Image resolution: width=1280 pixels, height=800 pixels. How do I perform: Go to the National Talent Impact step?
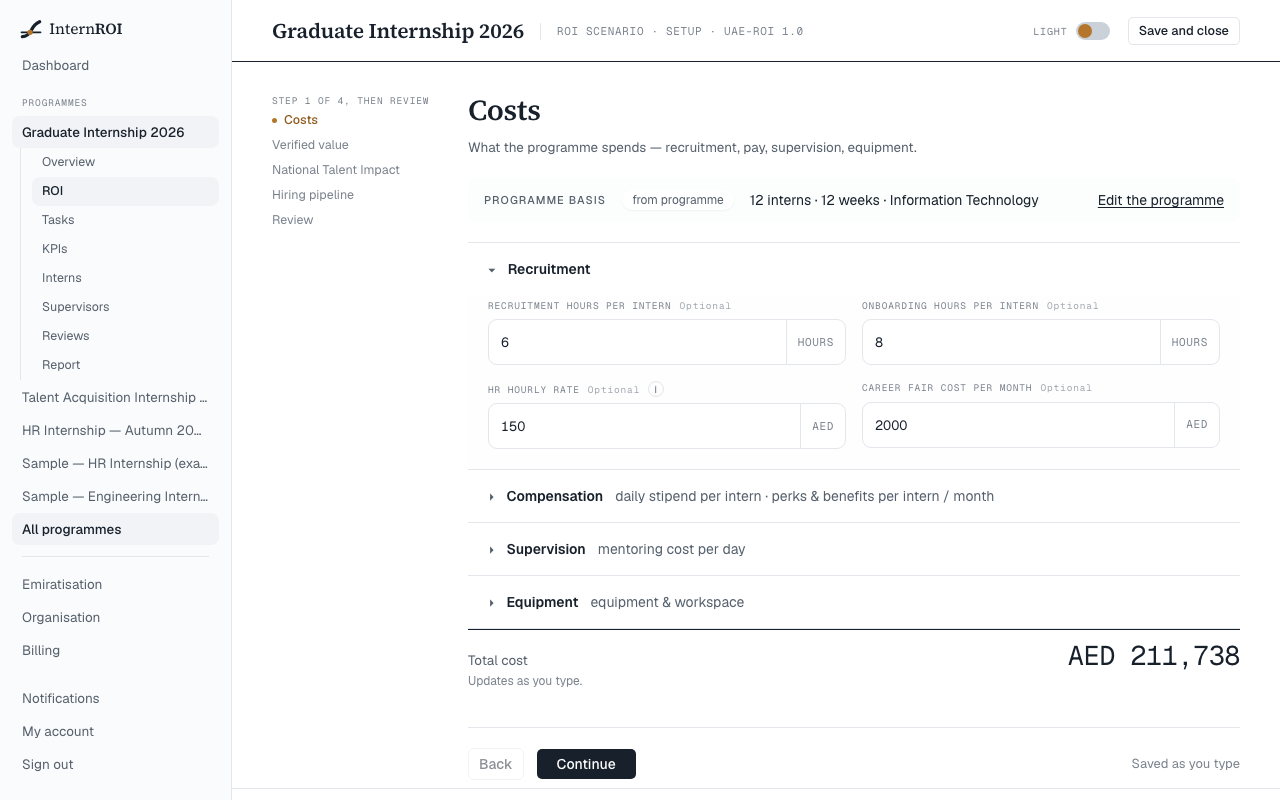[x=336, y=170]
